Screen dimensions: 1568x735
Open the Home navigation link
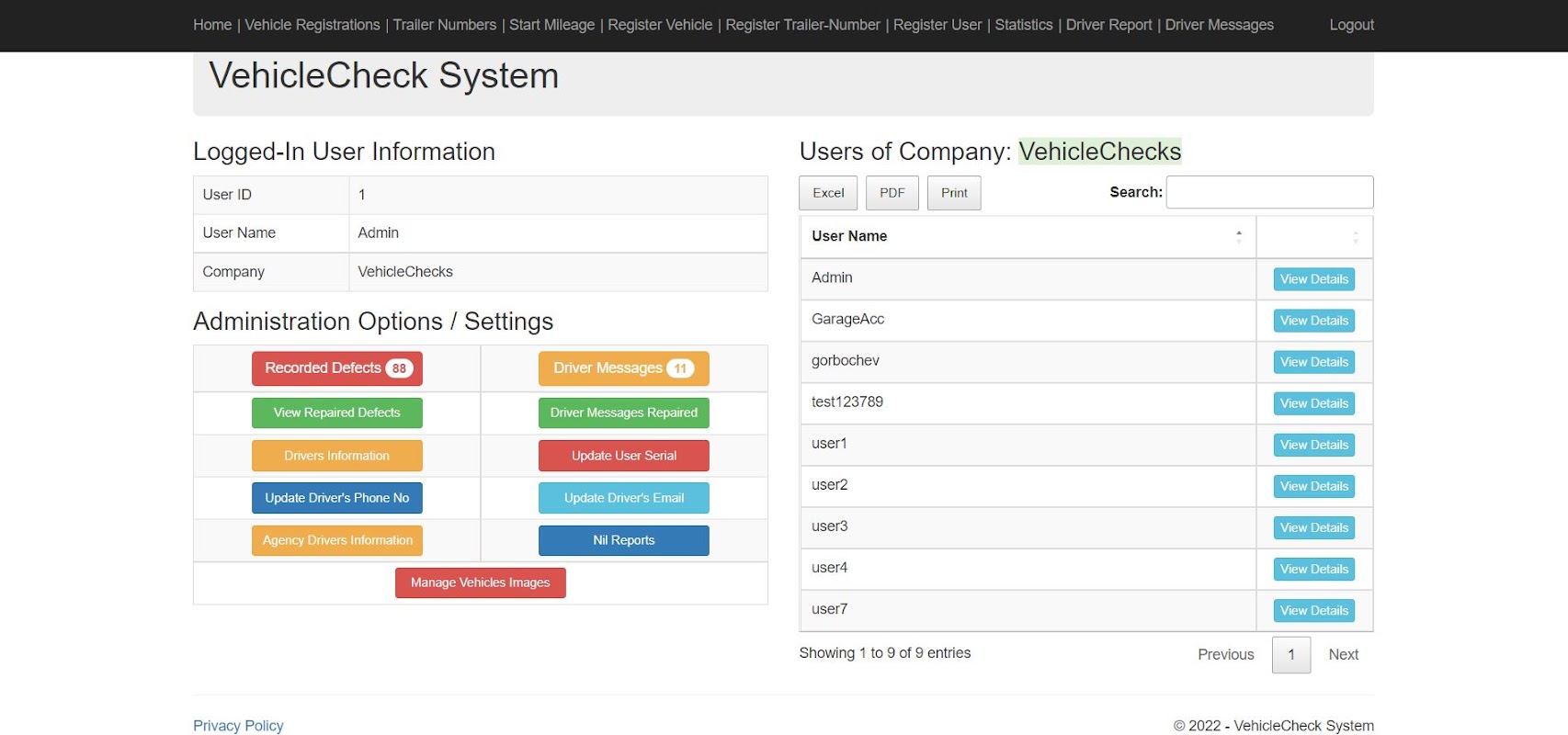click(212, 25)
